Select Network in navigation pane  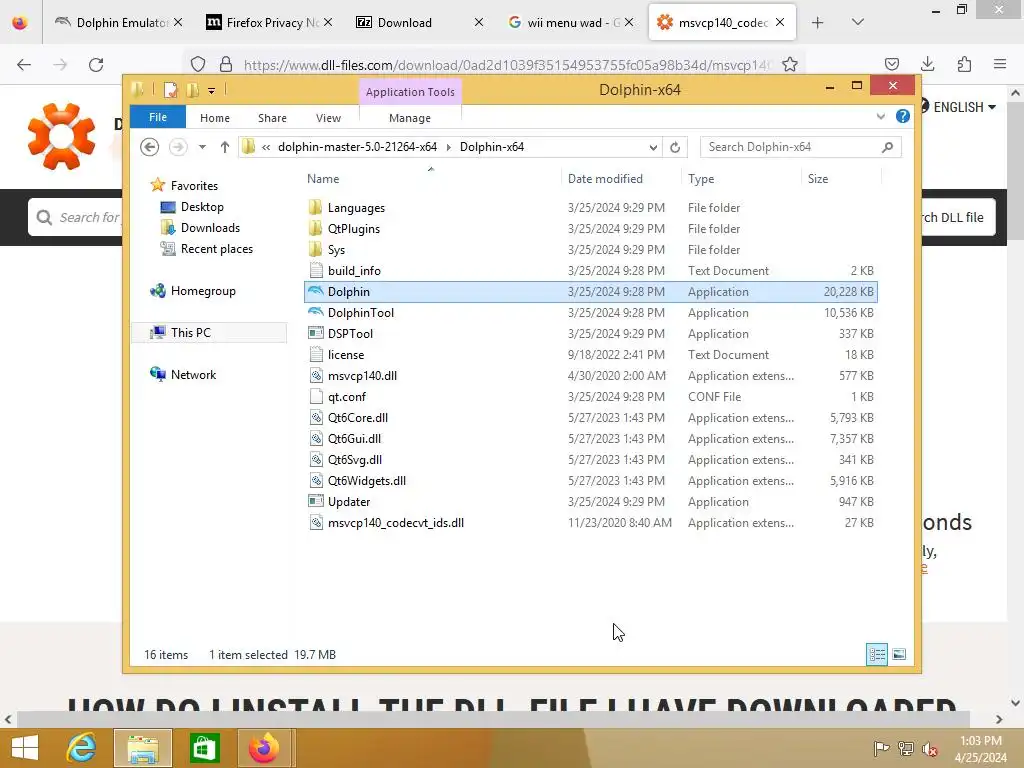pos(193,375)
